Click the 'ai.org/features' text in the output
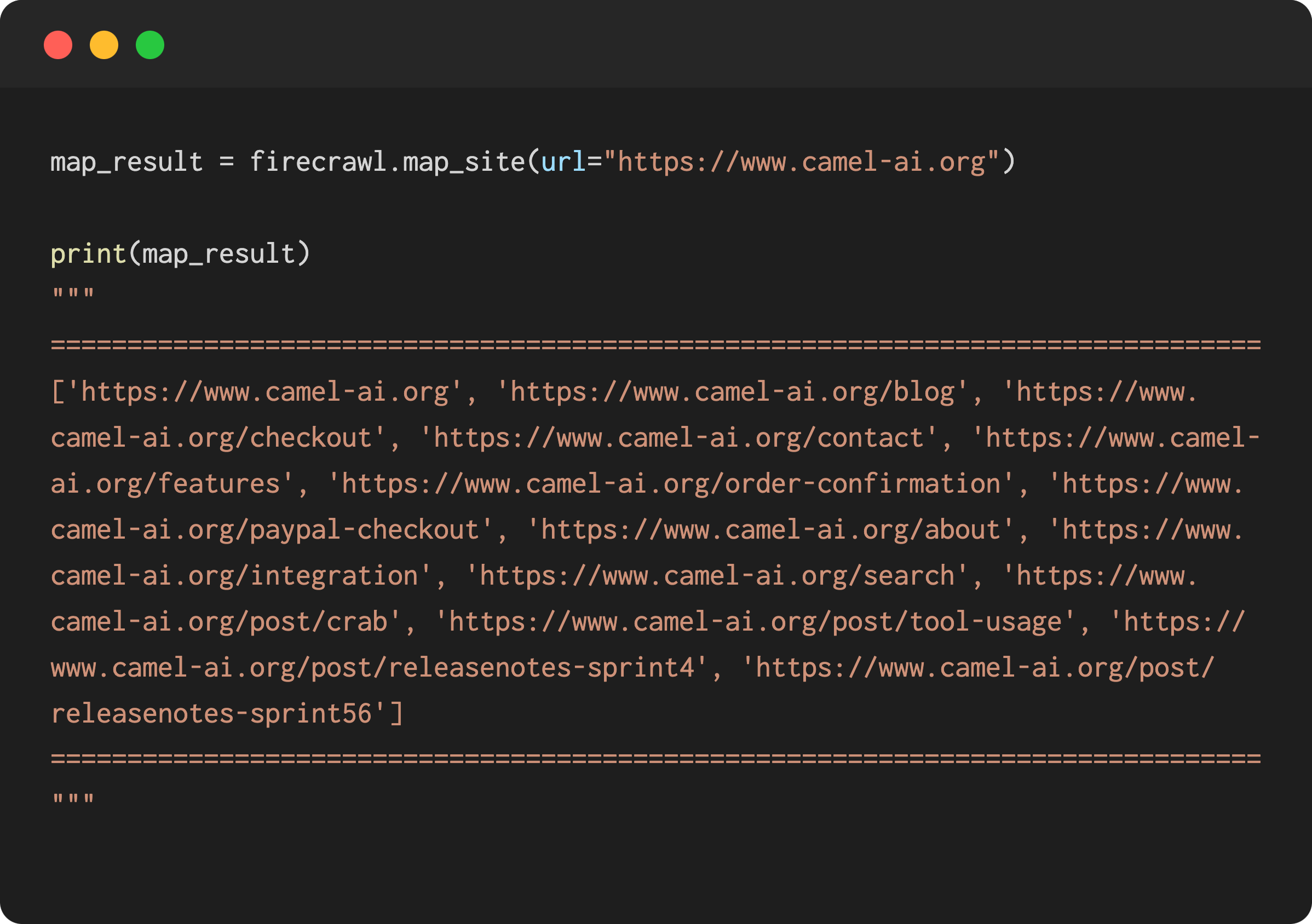The width and height of the screenshot is (1312, 924). 165,484
